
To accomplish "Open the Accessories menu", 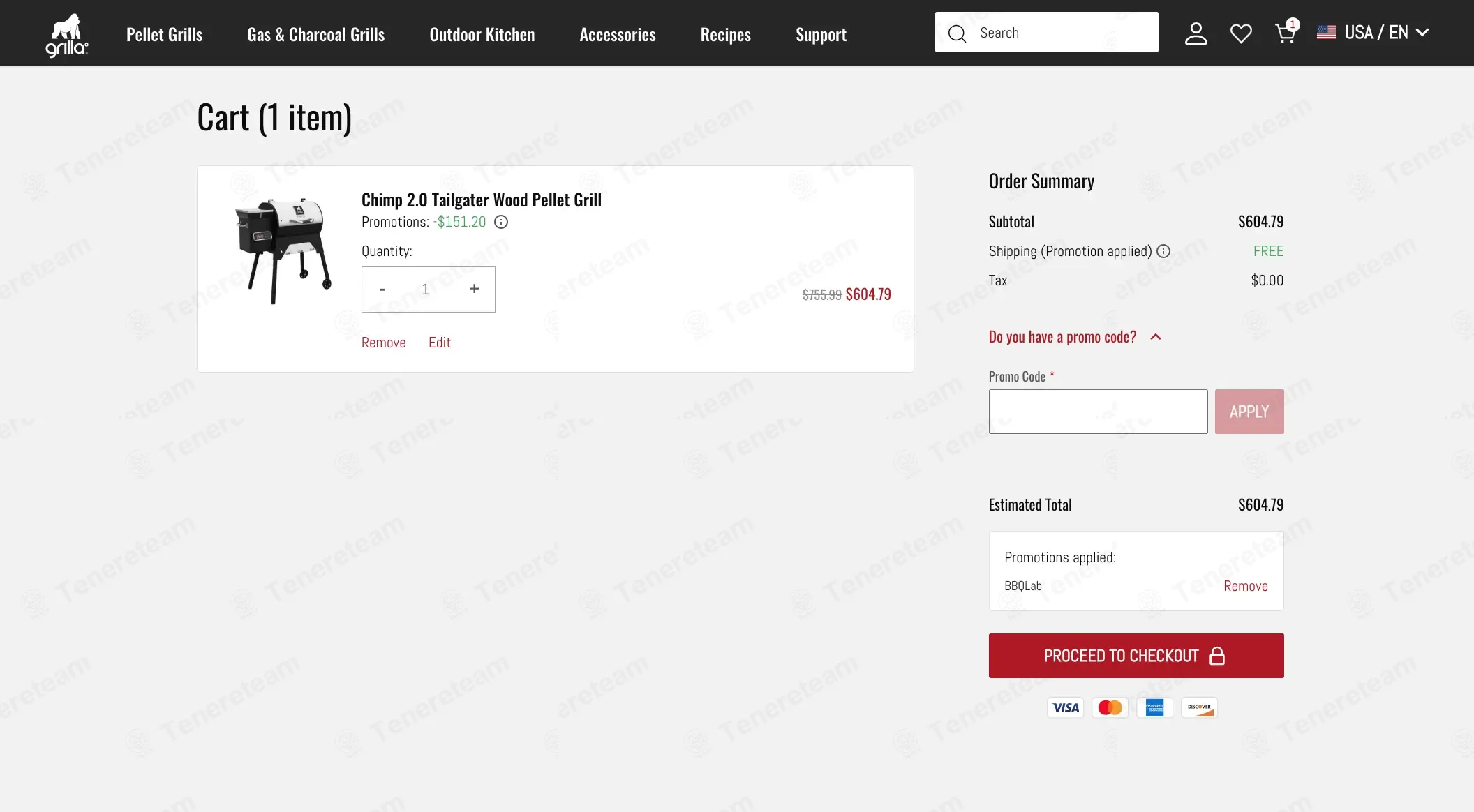I will pos(617,34).
